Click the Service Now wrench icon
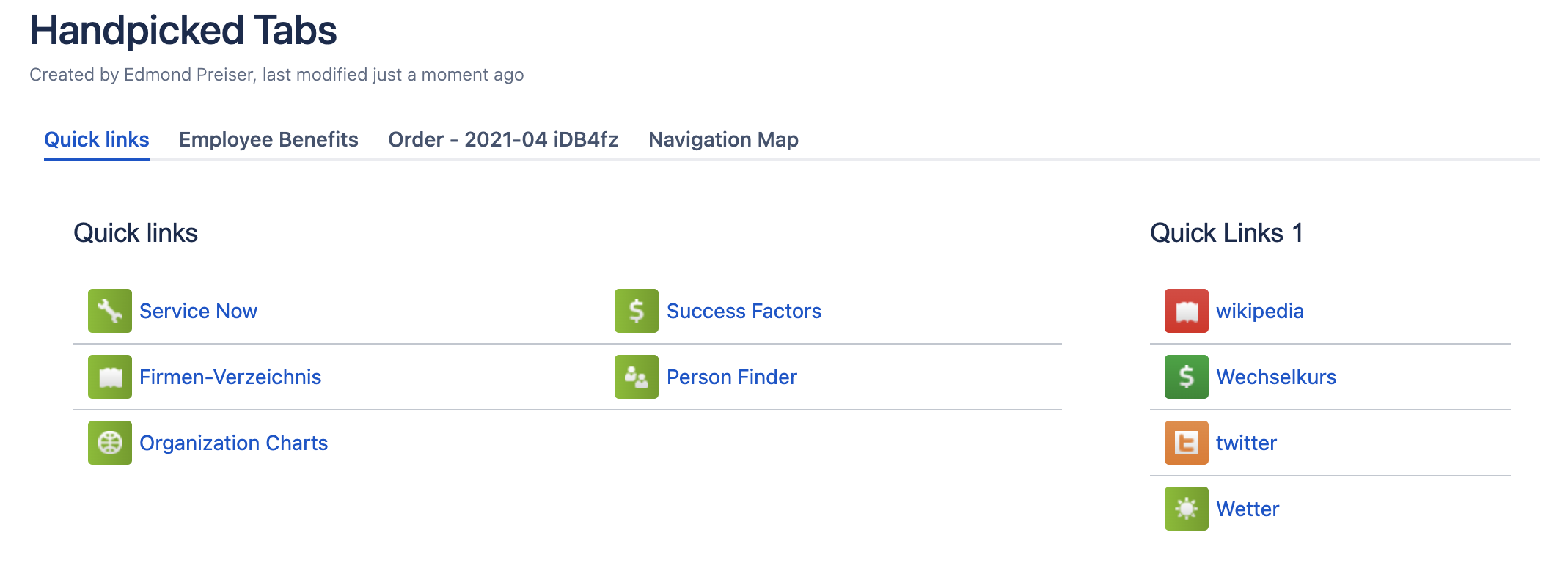The width and height of the screenshot is (1568, 582). click(110, 311)
